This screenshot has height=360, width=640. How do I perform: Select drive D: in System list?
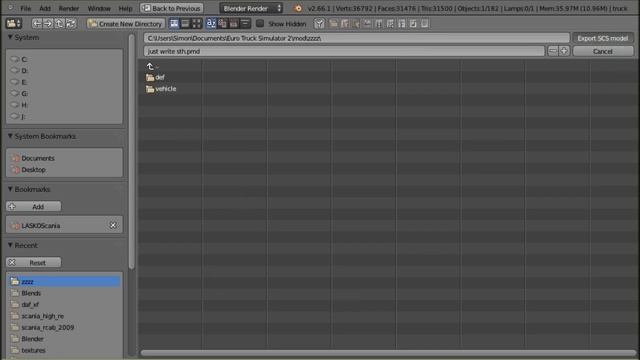coord(64,71)
